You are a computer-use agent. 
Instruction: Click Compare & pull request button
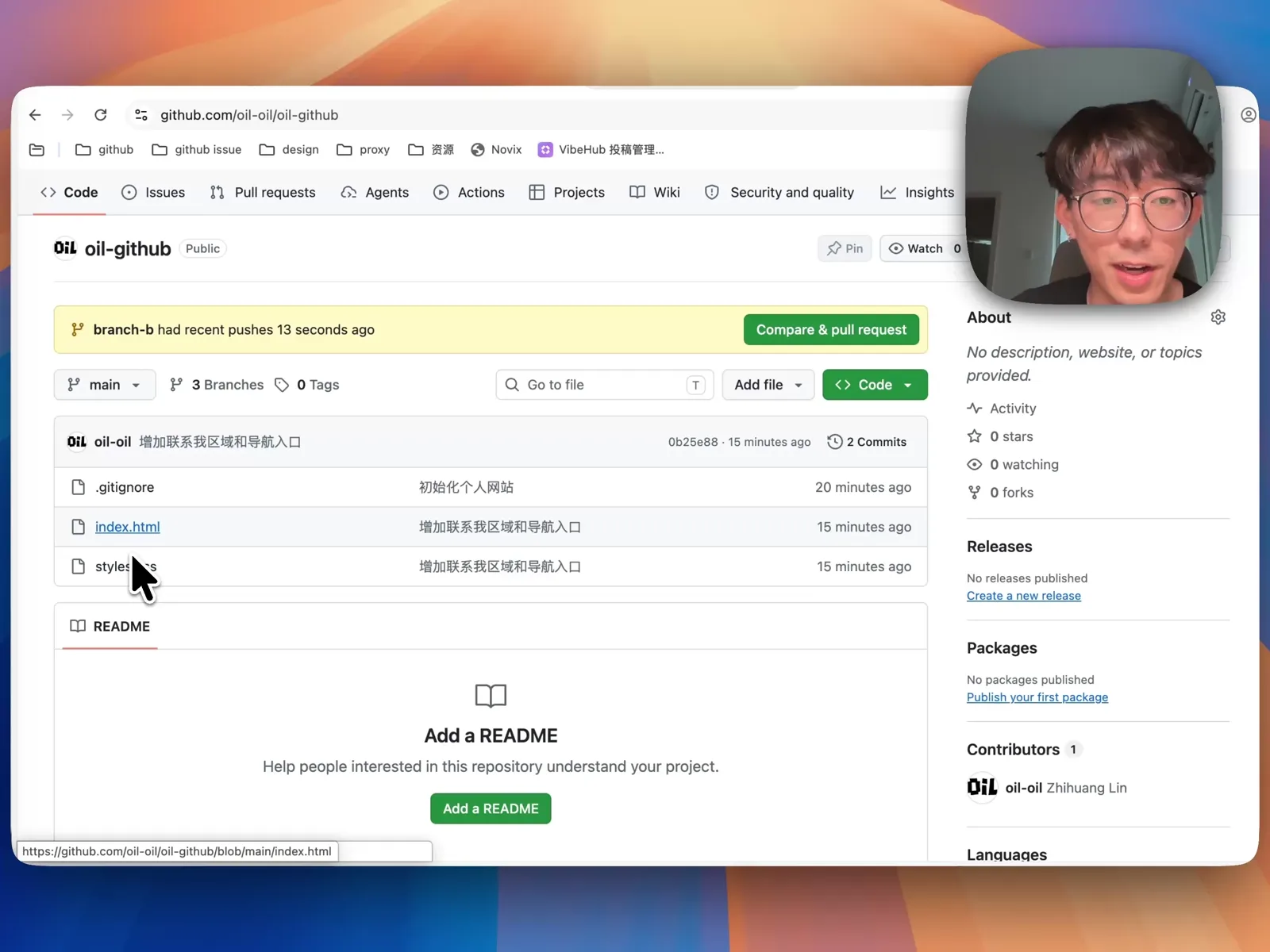click(831, 330)
